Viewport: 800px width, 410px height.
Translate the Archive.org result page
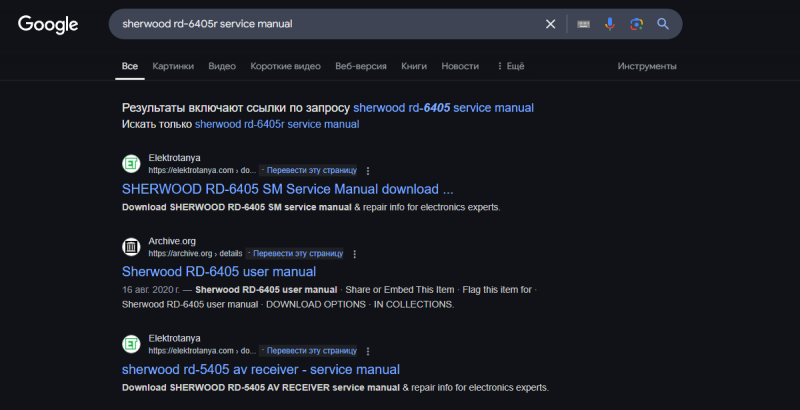tap(298, 253)
